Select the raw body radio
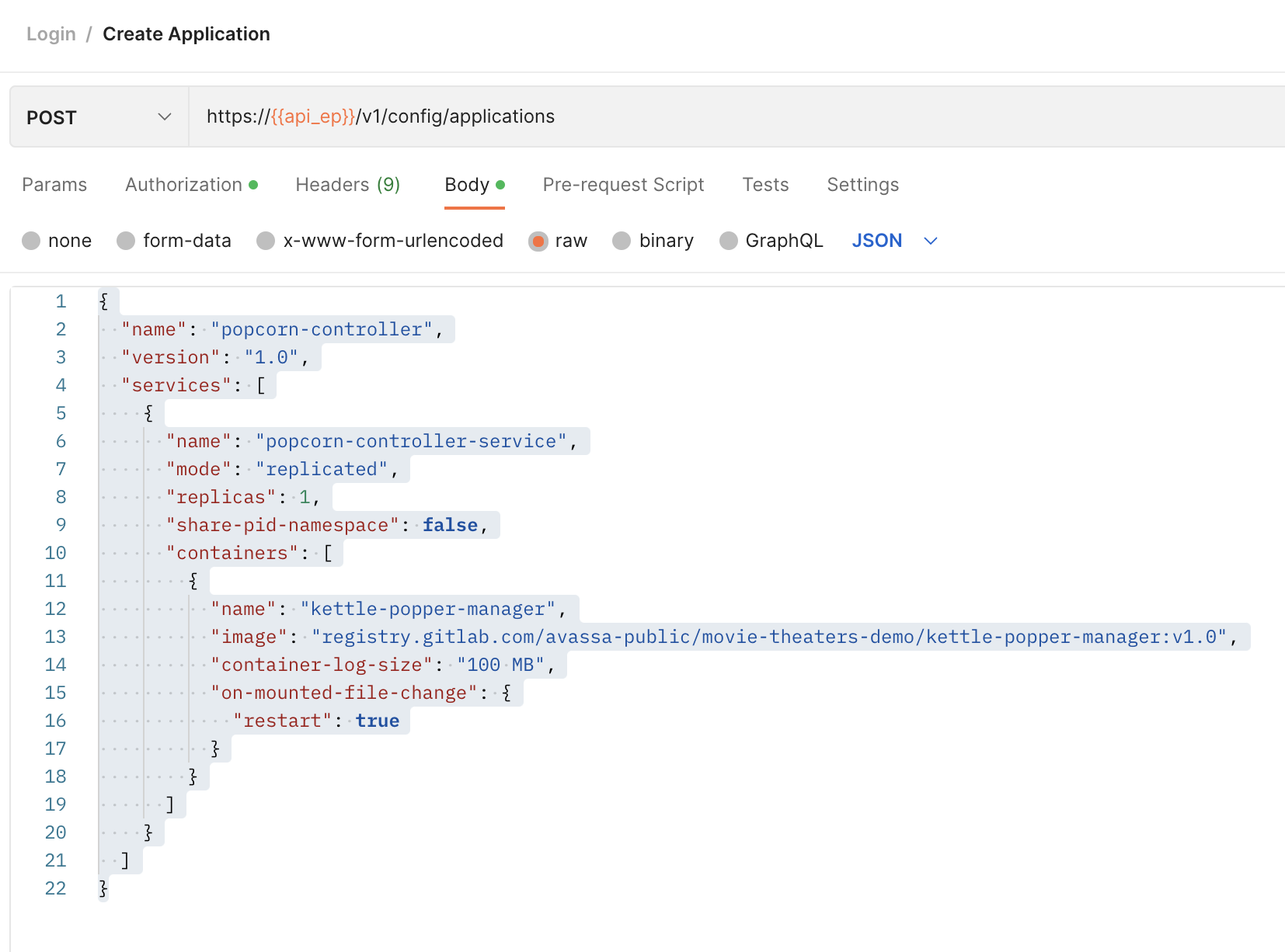The image size is (1285, 952). (538, 241)
